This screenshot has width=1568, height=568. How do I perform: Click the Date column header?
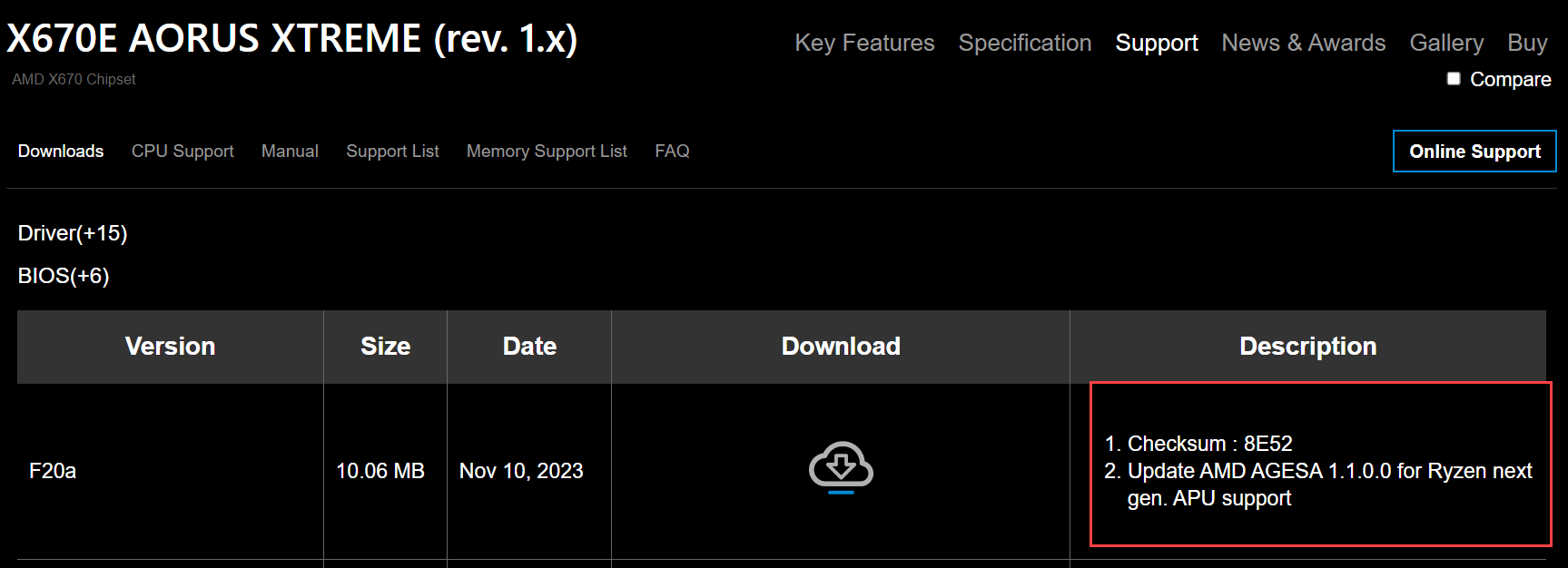[529, 347]
